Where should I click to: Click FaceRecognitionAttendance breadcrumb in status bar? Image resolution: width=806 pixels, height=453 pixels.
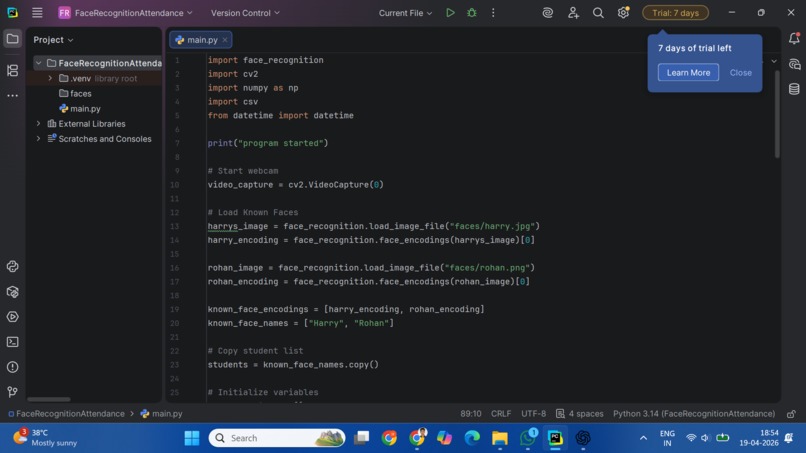coord(66,414)
